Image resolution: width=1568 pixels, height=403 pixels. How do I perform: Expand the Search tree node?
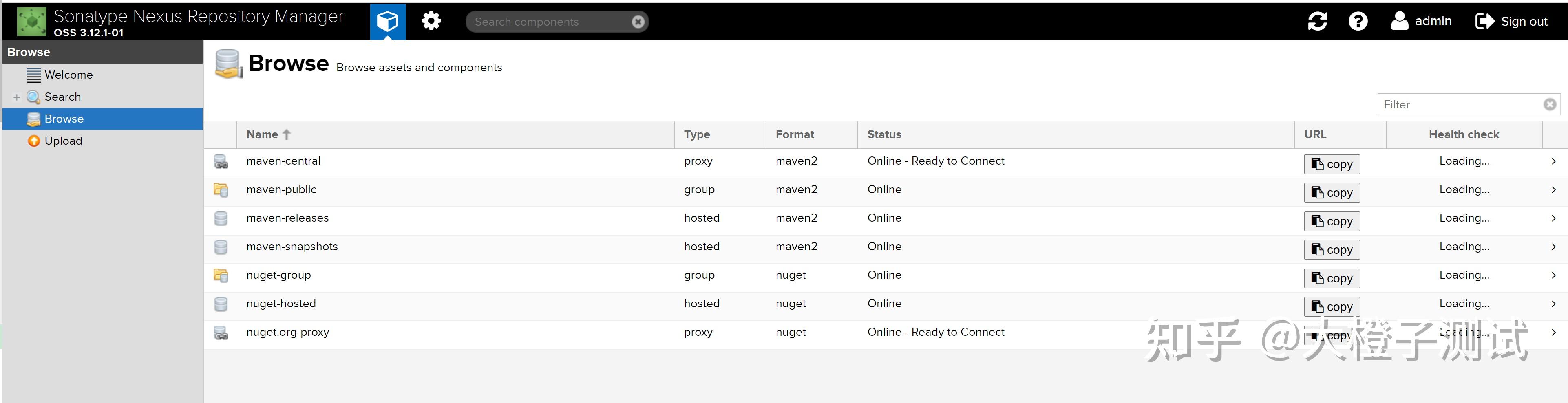point(16,97)
